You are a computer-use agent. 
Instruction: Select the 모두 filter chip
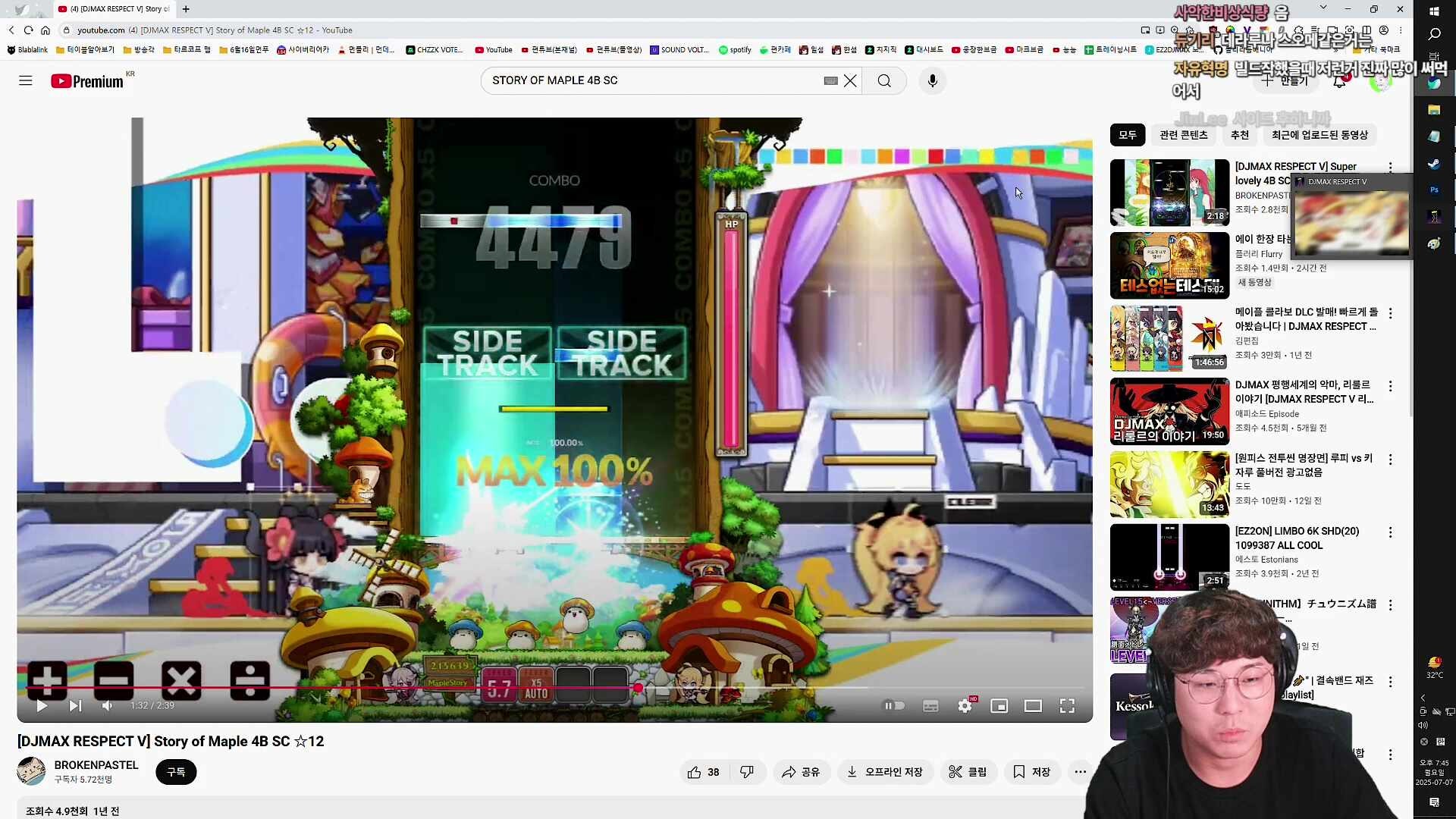click(1128, 135)
